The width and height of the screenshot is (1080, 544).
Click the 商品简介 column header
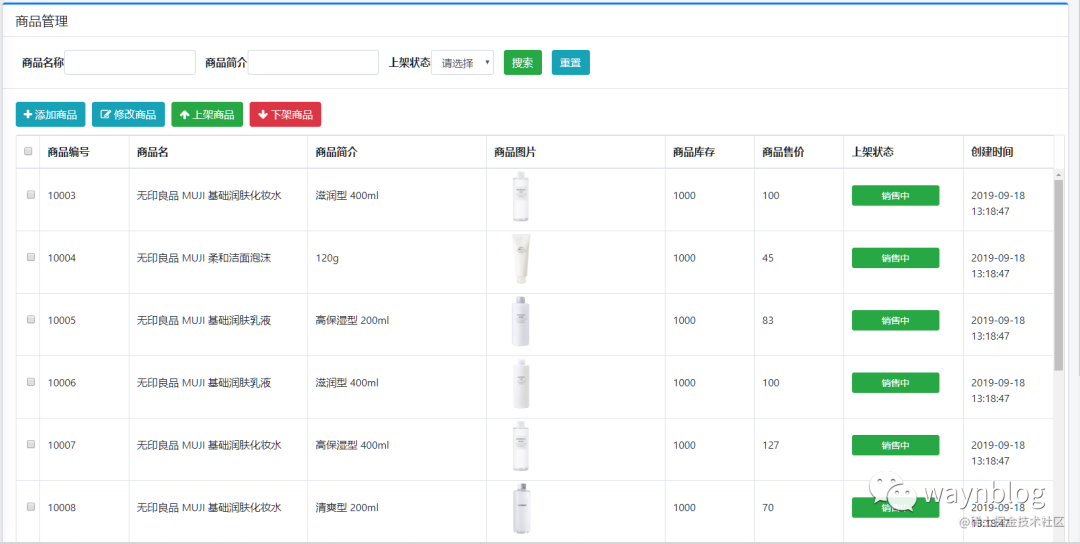pyautogui.click(x=336, y=152)
